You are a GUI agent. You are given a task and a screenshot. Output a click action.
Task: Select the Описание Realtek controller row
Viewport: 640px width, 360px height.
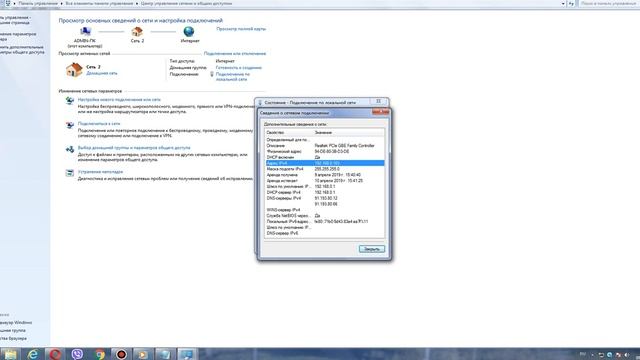click(324, 146)
